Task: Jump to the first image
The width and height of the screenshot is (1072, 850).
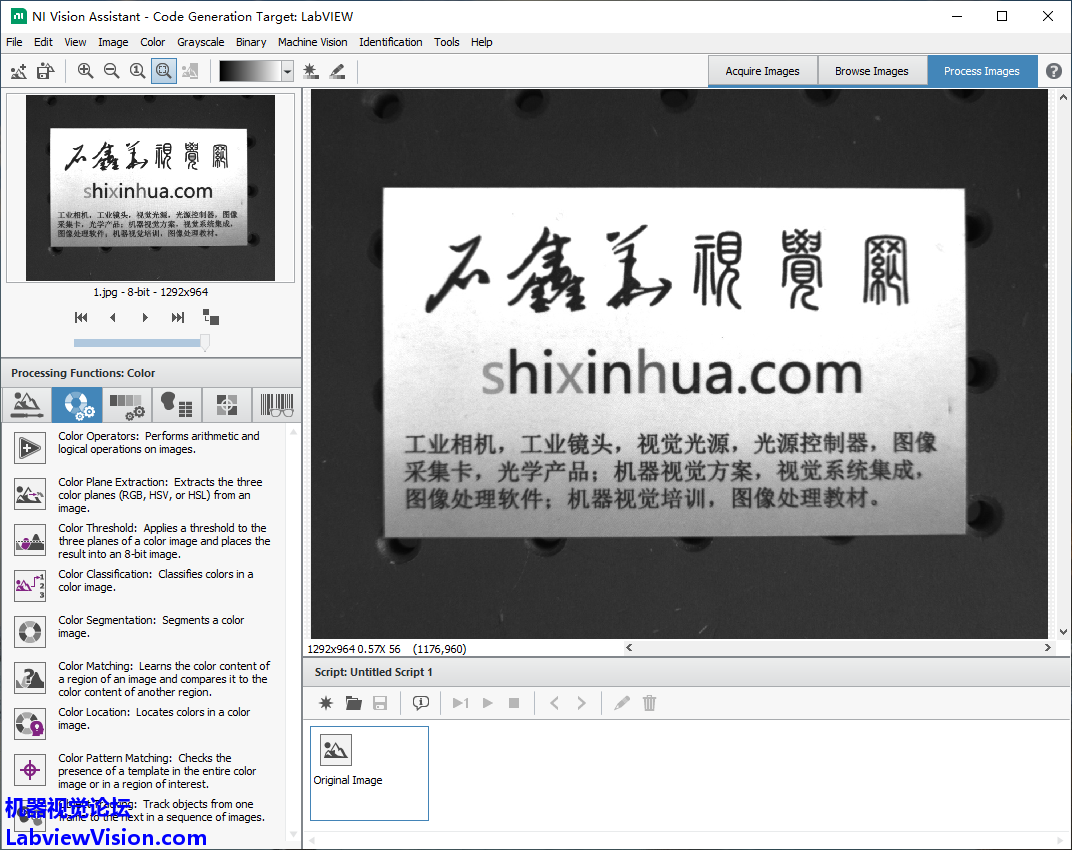Action: (81, 317)
